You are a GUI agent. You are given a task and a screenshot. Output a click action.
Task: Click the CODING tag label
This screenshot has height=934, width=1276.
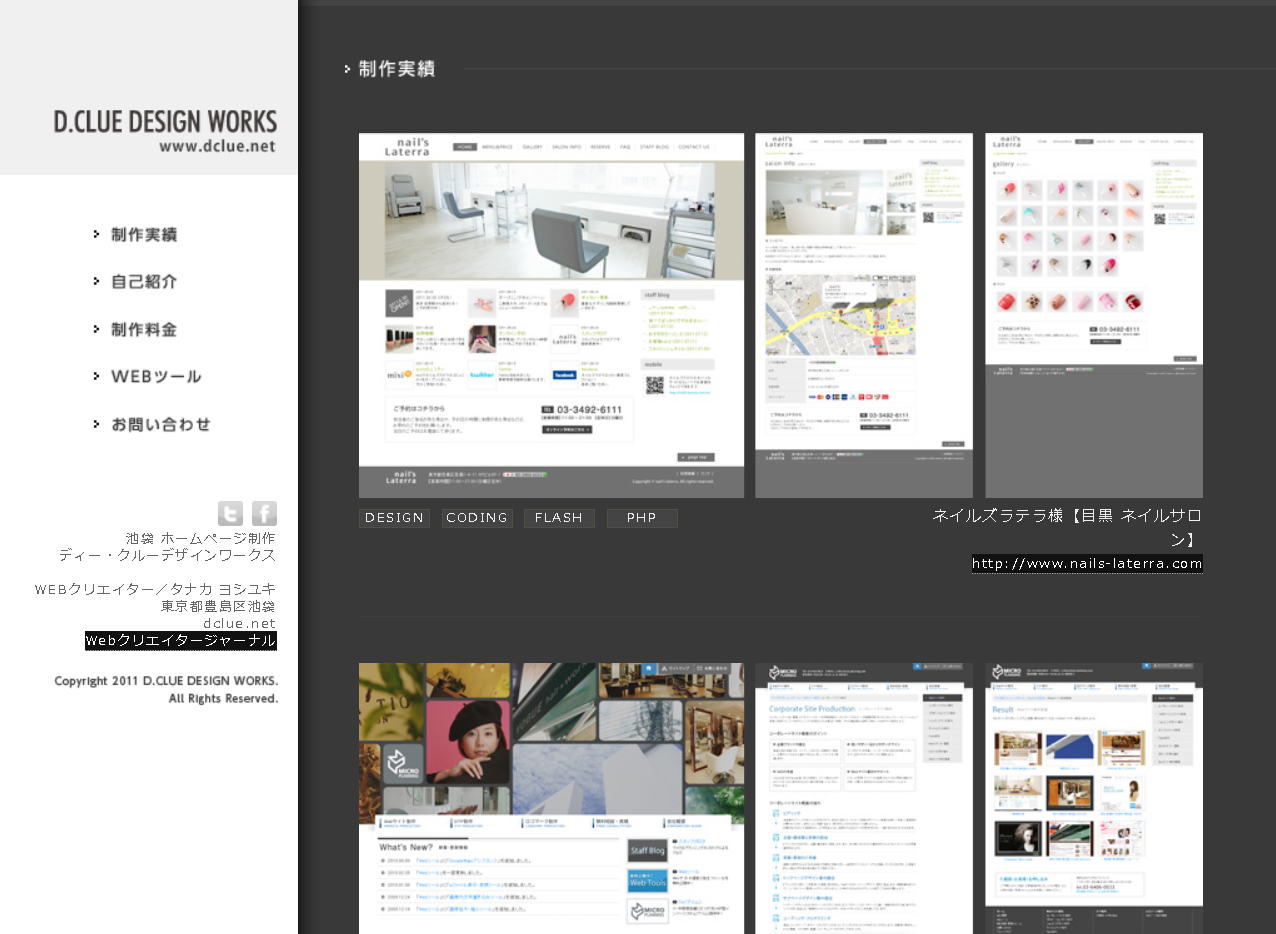[477, 518]
